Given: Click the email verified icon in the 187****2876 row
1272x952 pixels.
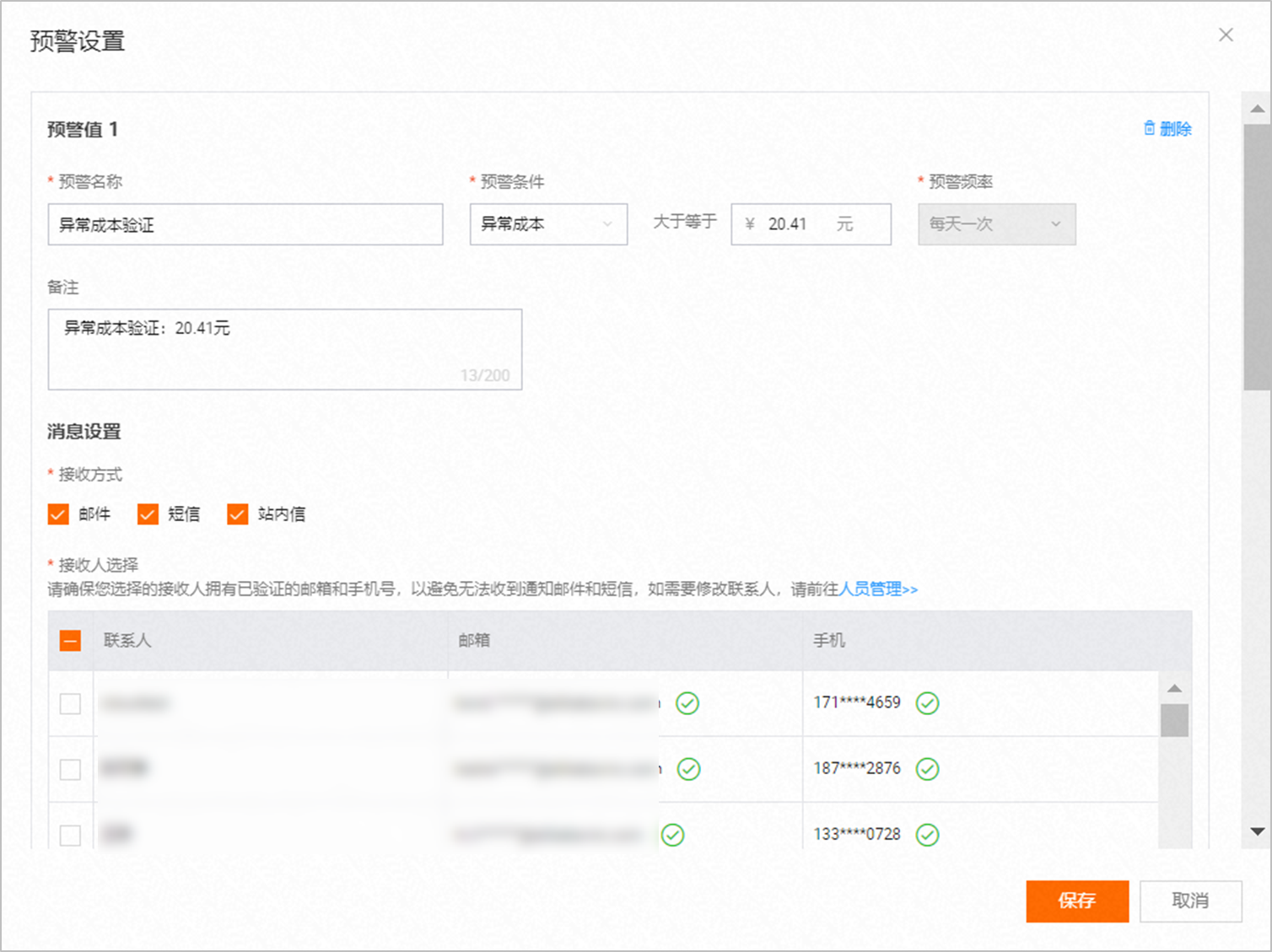Looking at the screenshot, I should pos(689,769).
